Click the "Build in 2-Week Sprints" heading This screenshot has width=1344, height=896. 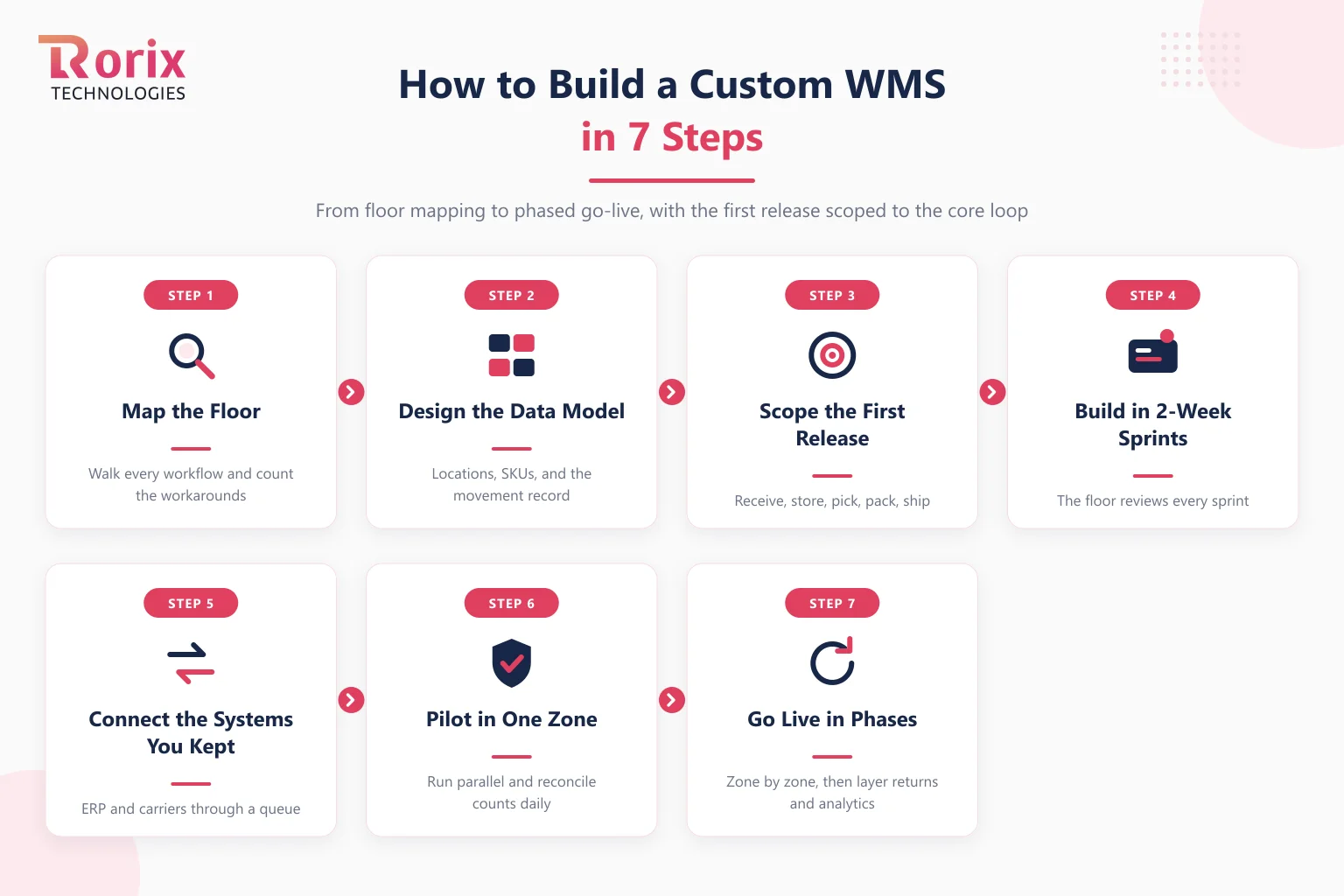1153,424
